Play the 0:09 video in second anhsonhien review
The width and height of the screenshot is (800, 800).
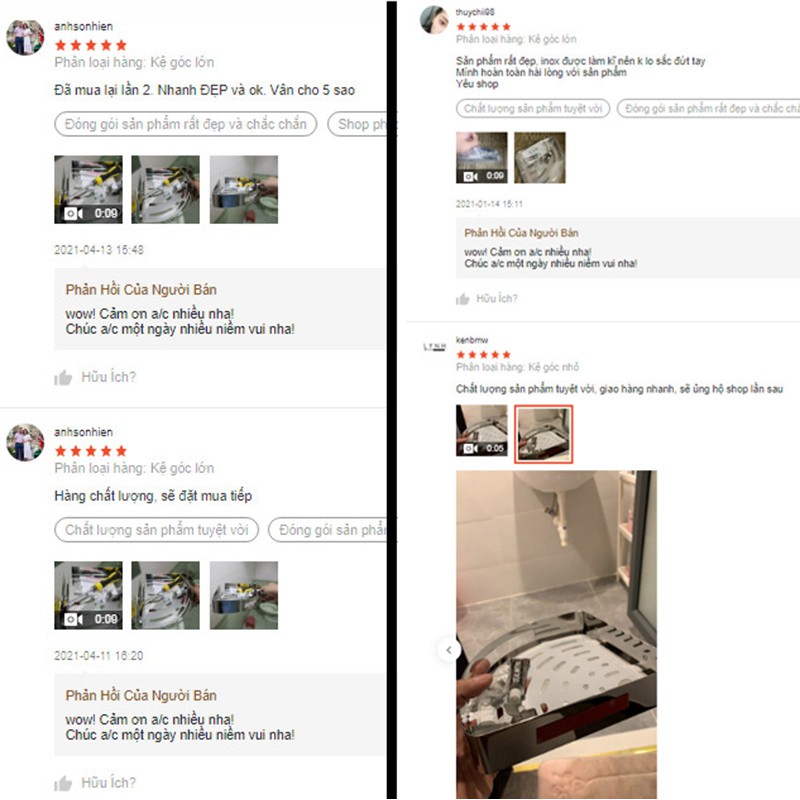click(88, 595)
